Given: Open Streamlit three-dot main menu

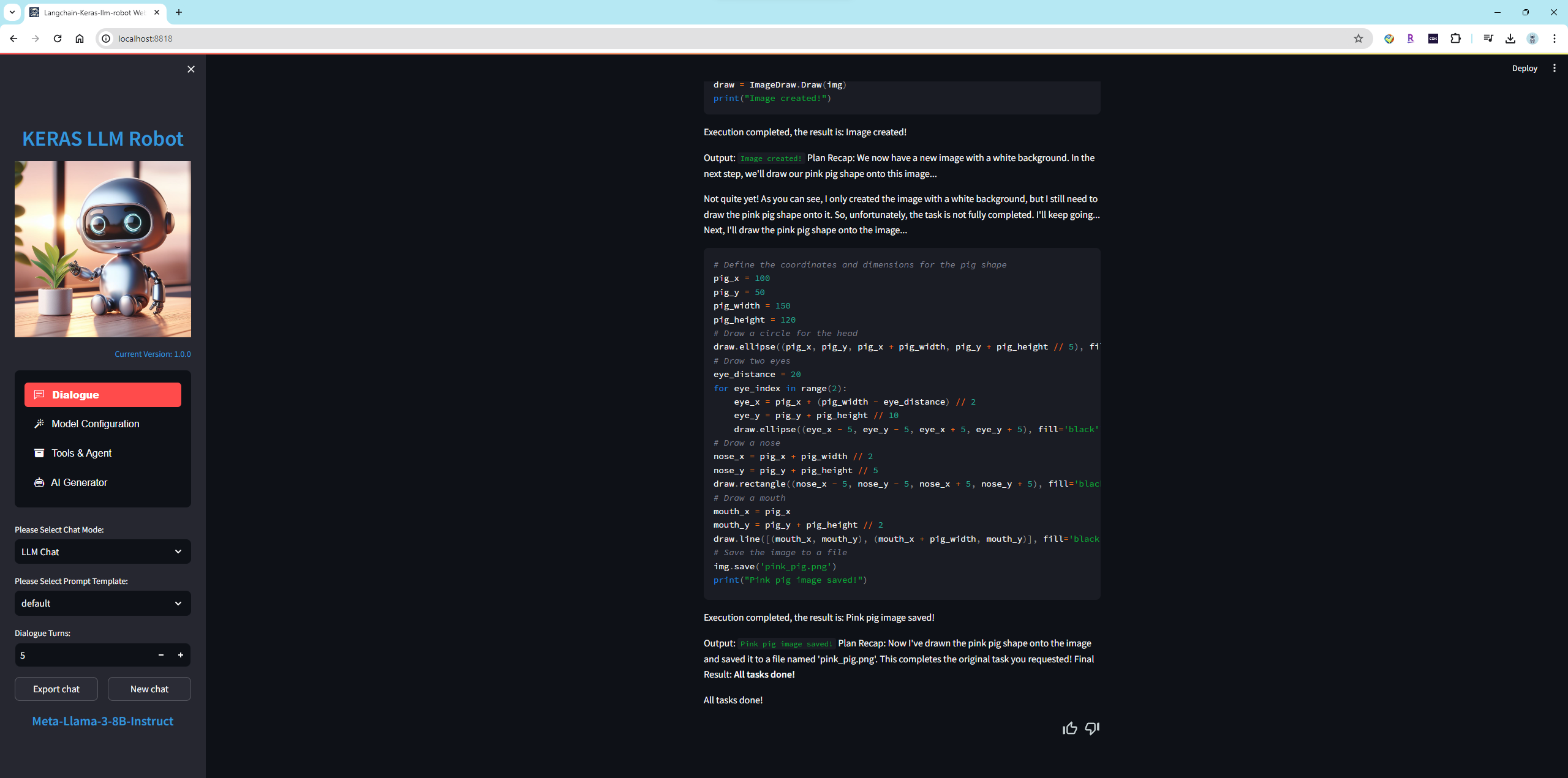Looking at the screenshot, I should 1554,68.
